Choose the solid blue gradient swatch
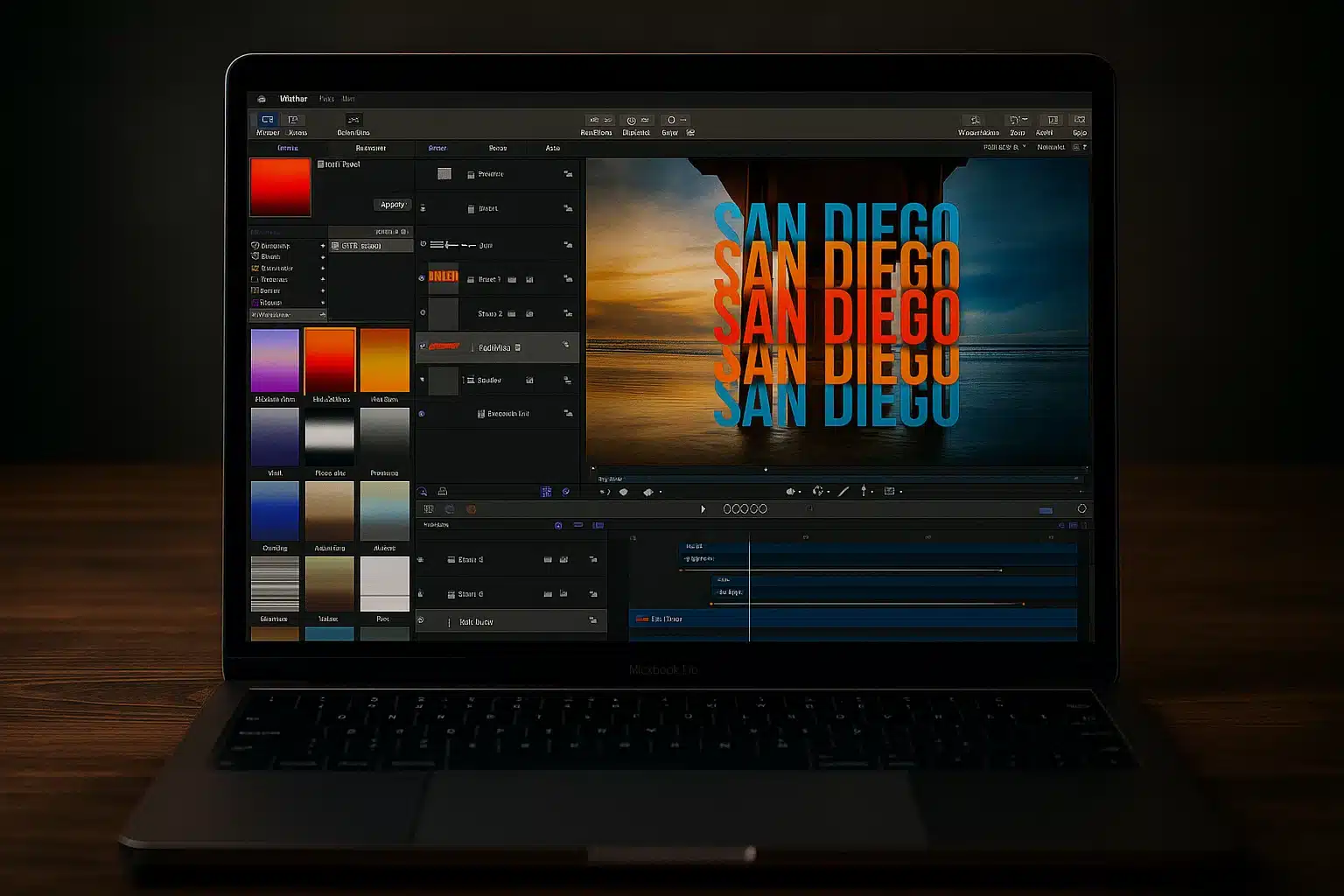1344x896 pixels. (275, 511)
